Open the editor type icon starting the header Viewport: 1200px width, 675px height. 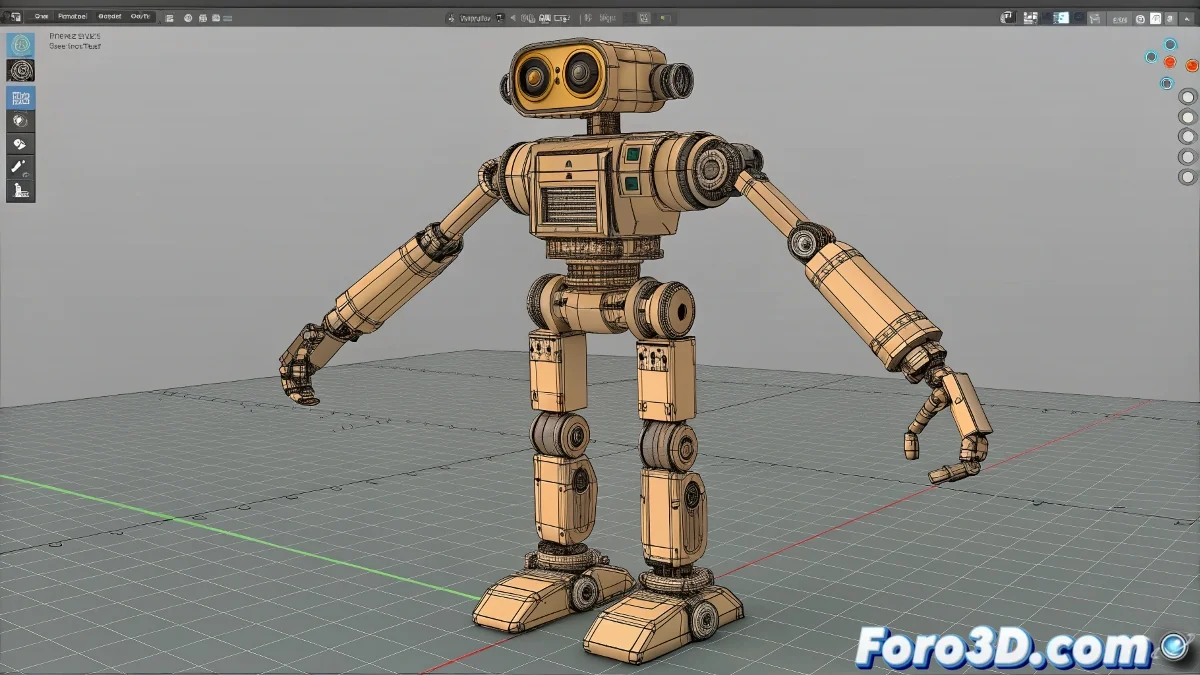coord(15,17)
